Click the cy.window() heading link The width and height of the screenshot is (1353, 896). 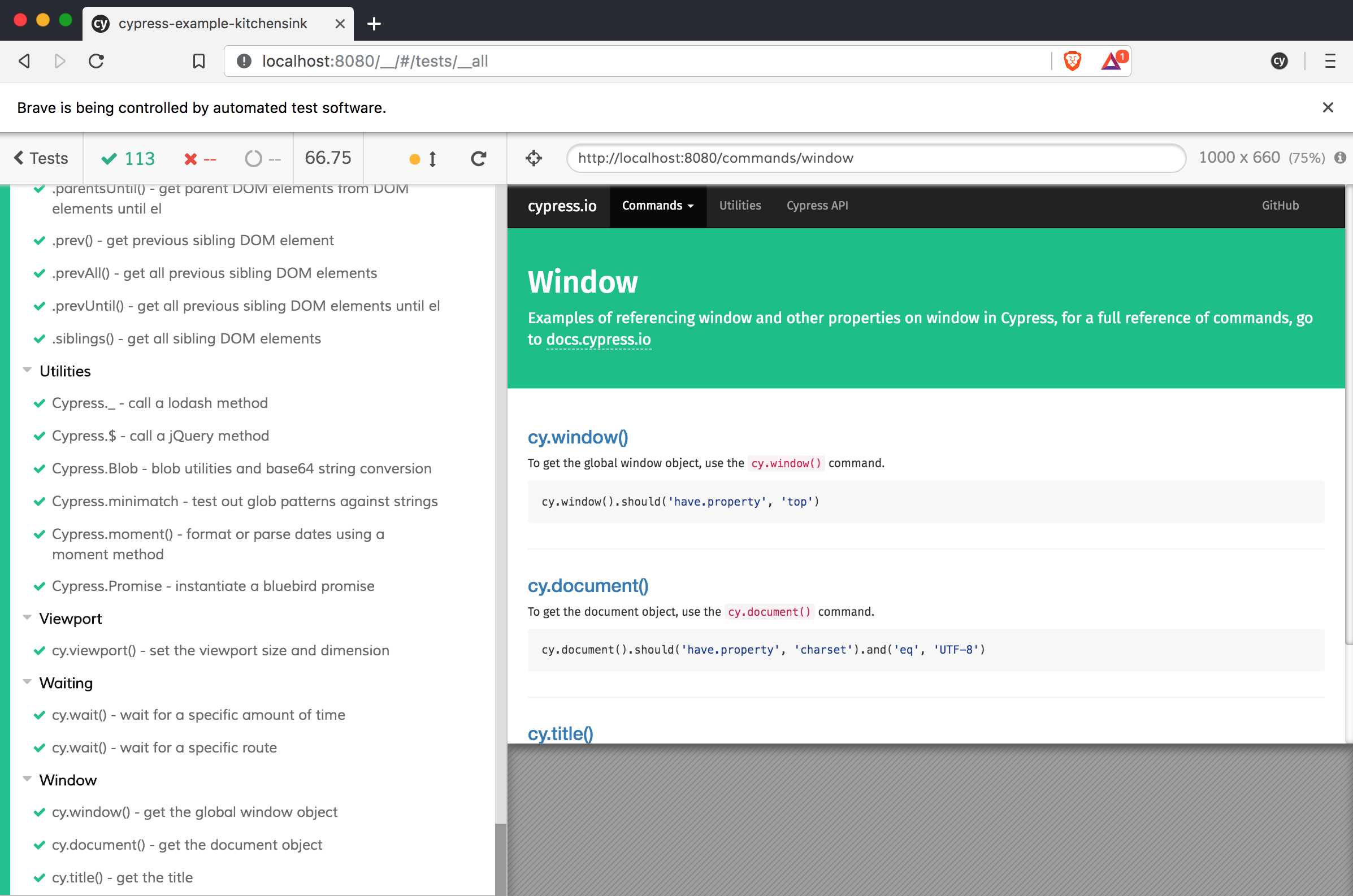pos(578,437)
